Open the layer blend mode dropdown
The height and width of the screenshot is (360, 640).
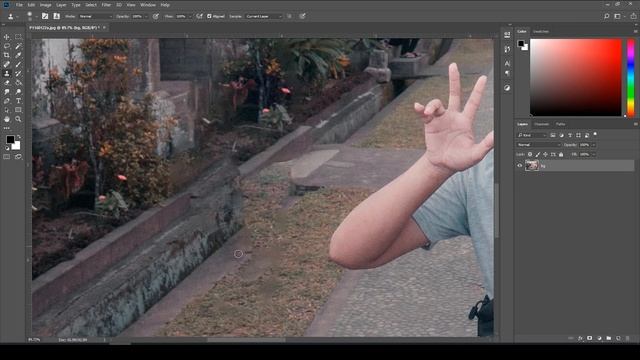click(539, 145)
